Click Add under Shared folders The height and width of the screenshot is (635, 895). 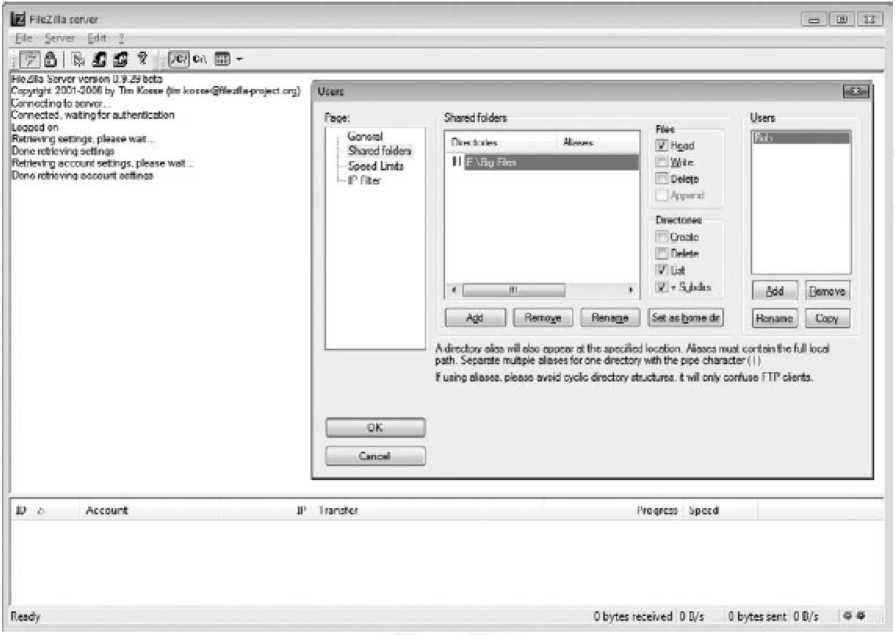[475, 318]
